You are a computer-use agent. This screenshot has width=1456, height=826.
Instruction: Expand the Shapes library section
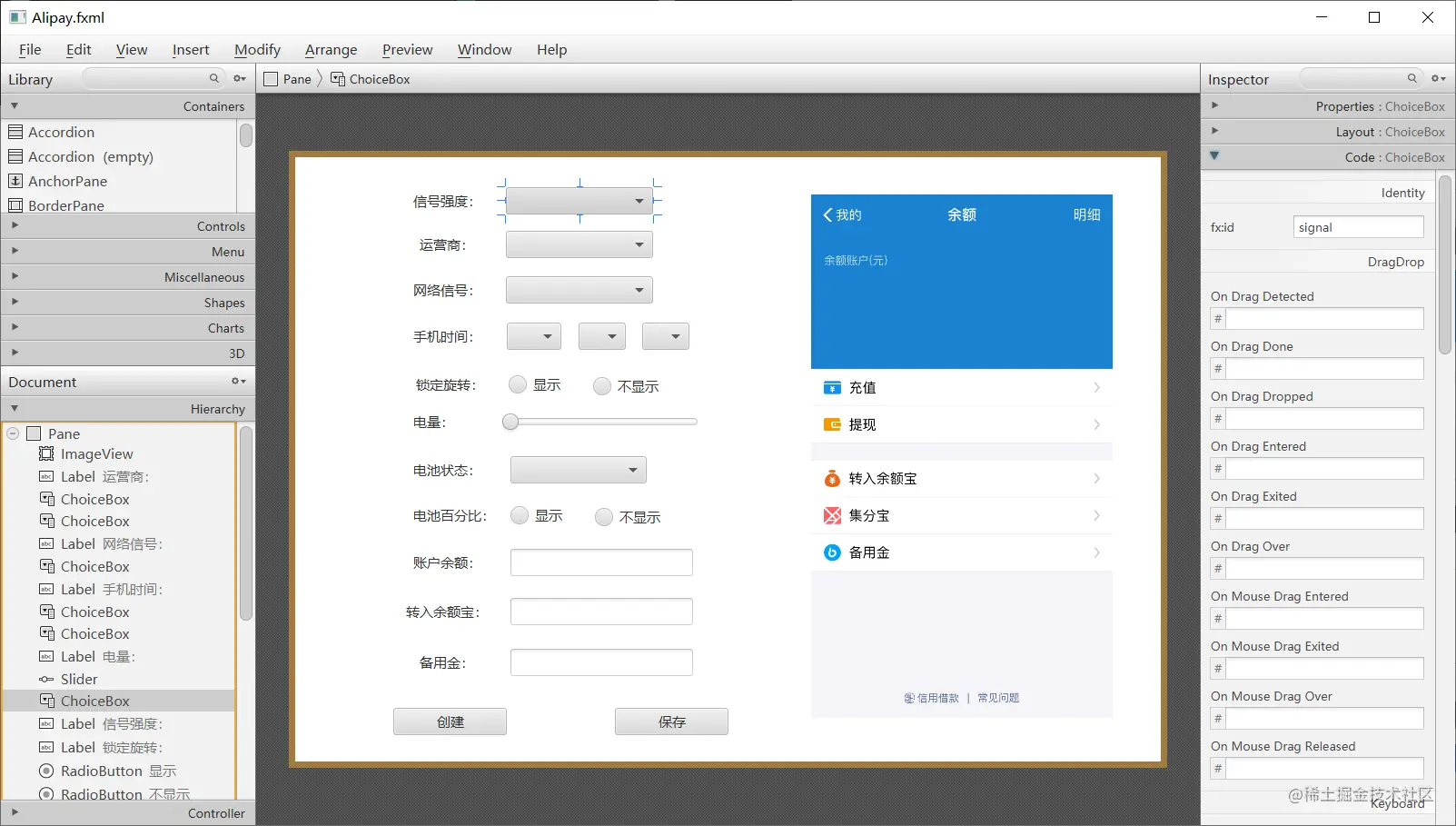(127, 303)
